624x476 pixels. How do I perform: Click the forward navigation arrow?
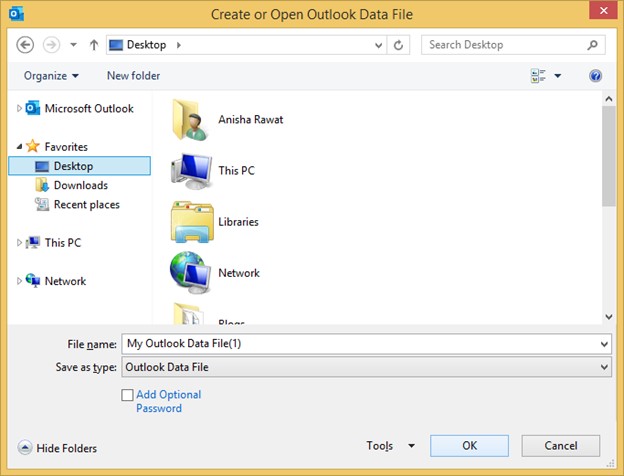click(x=51, y=45)
